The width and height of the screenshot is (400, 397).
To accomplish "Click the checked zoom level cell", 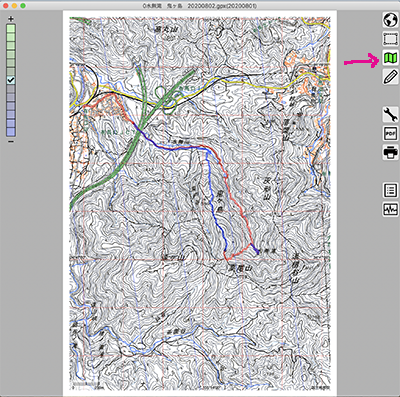I will [x=11, y=80].
